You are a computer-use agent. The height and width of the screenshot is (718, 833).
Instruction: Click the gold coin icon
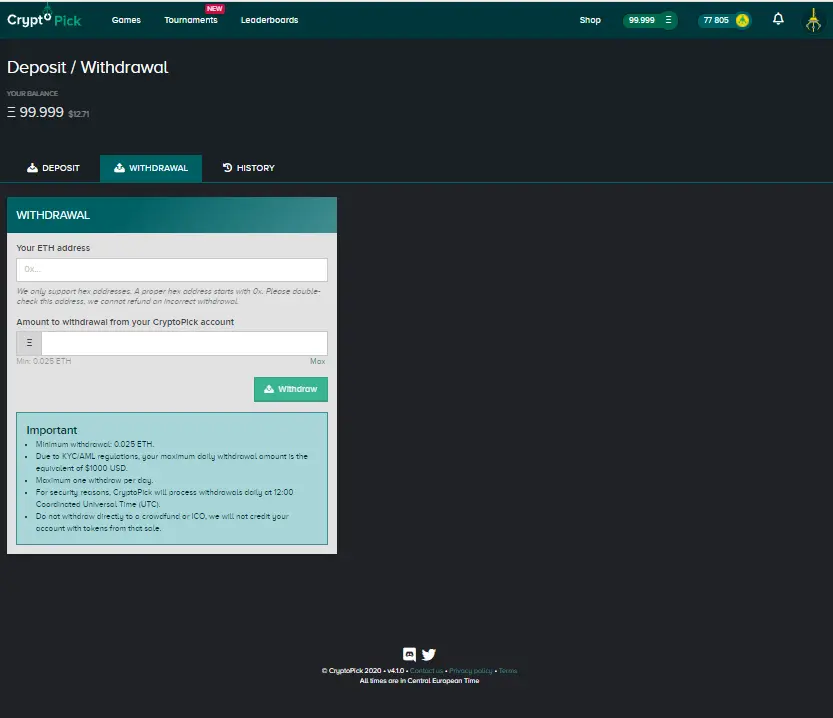742,20
